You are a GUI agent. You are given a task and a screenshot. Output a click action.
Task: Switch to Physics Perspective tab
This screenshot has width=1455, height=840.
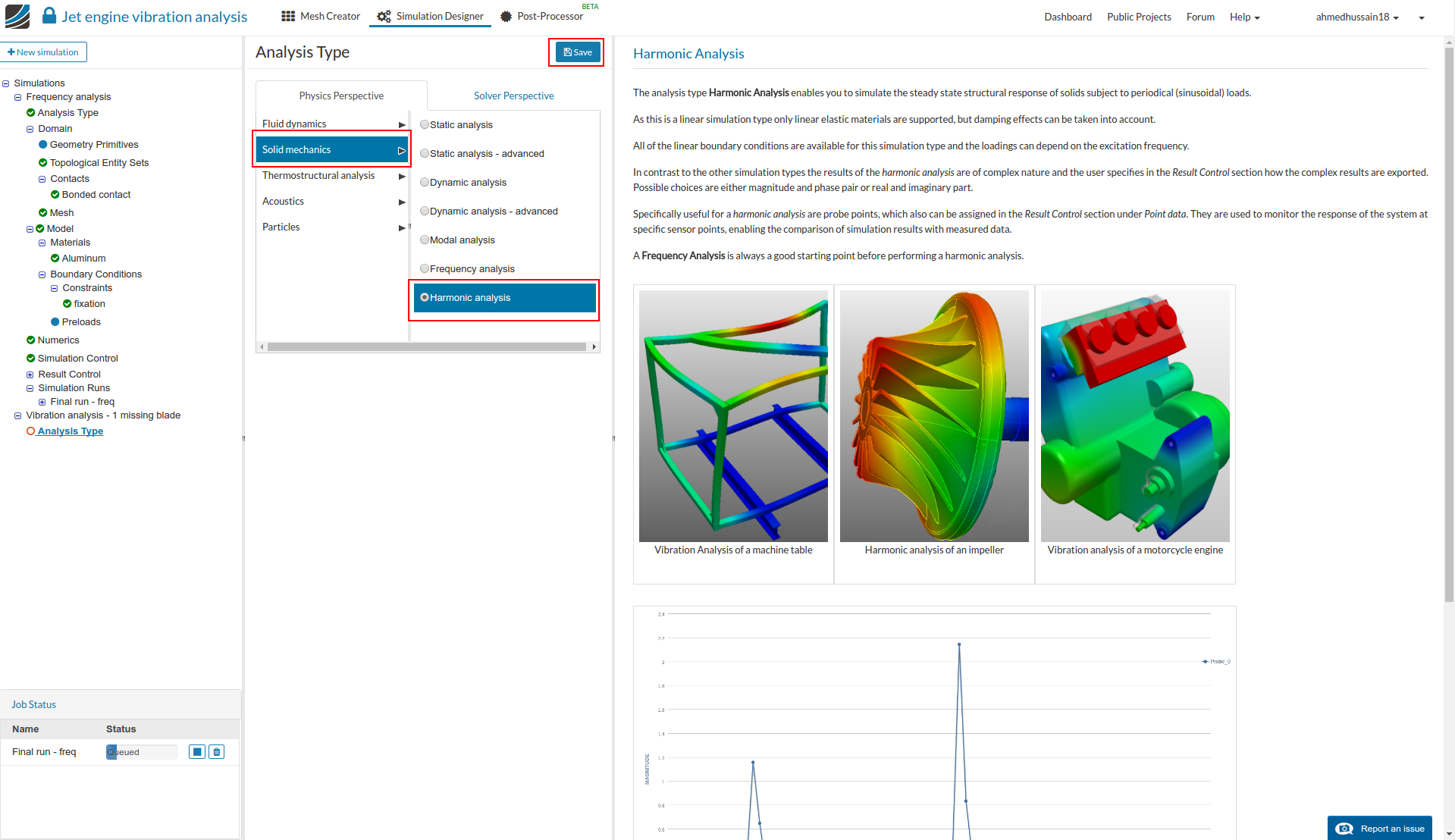(x=341, y=96)
